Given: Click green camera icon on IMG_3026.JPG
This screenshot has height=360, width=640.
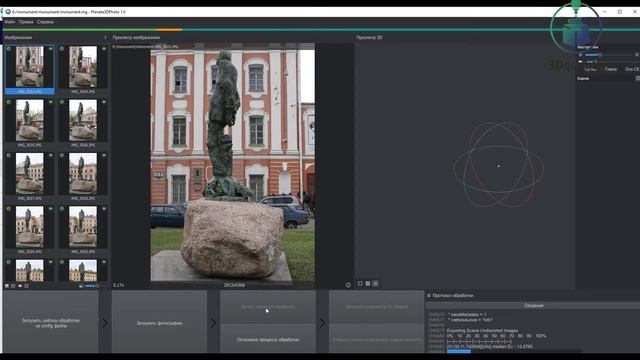Looking at the screenshot, I should pyautogui.click(x=104, y=102).
